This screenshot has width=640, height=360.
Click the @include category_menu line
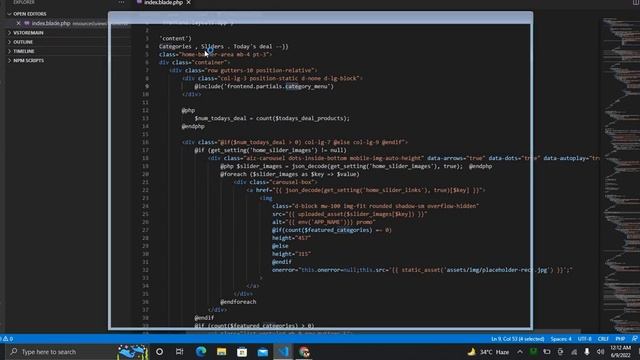264,86
